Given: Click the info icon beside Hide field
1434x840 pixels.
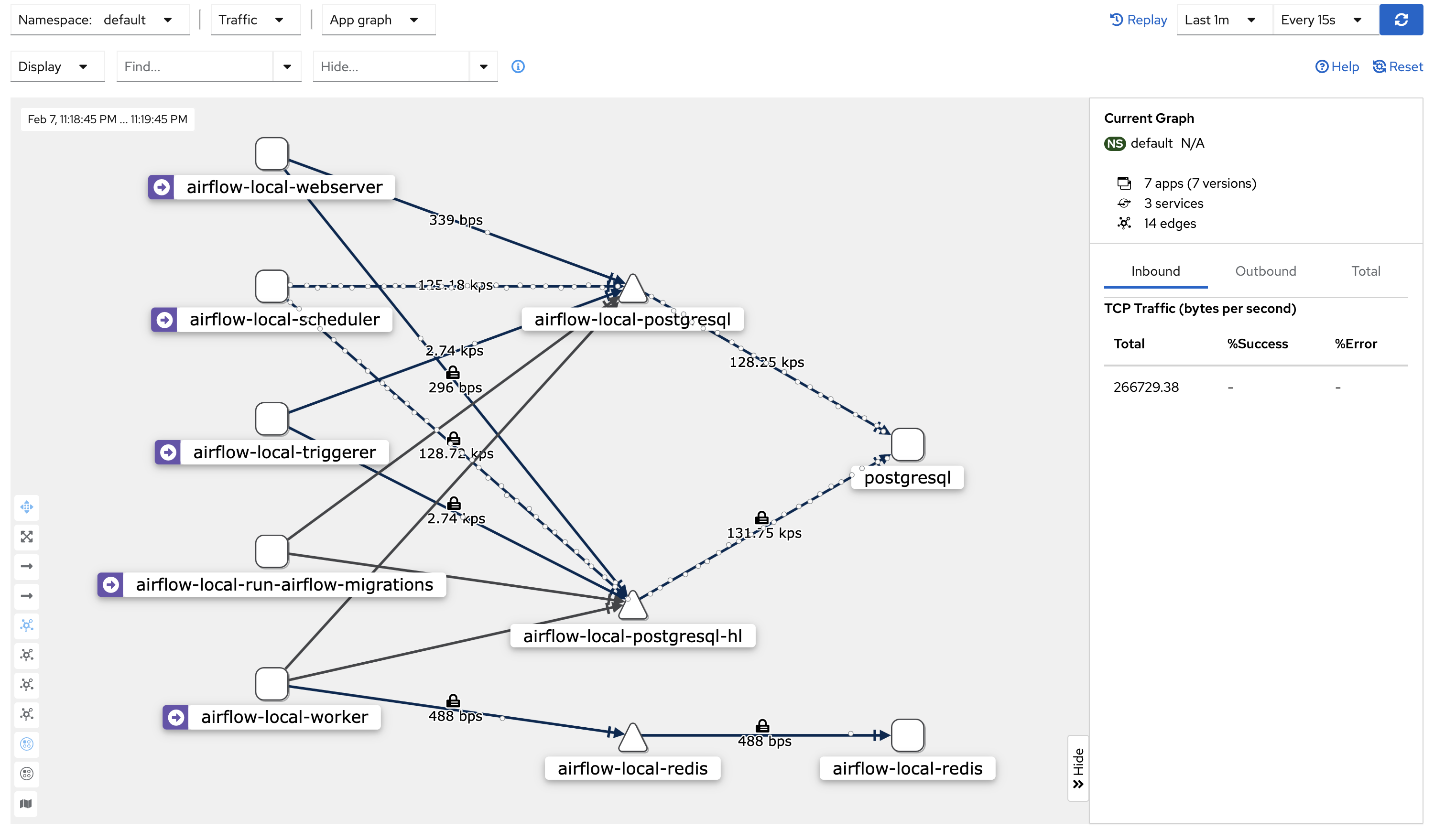Looking at the screenshot, I should point(517,66).
